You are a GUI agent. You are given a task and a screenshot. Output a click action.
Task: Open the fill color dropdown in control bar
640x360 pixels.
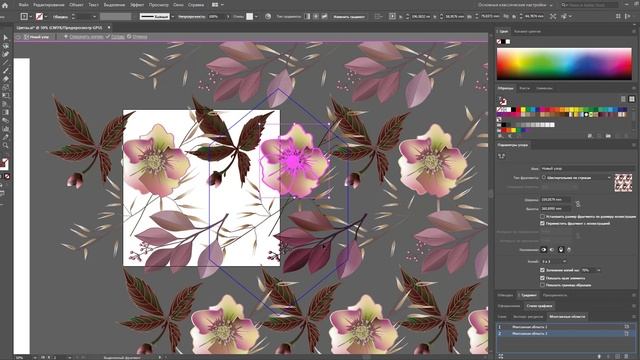point(31,17)
